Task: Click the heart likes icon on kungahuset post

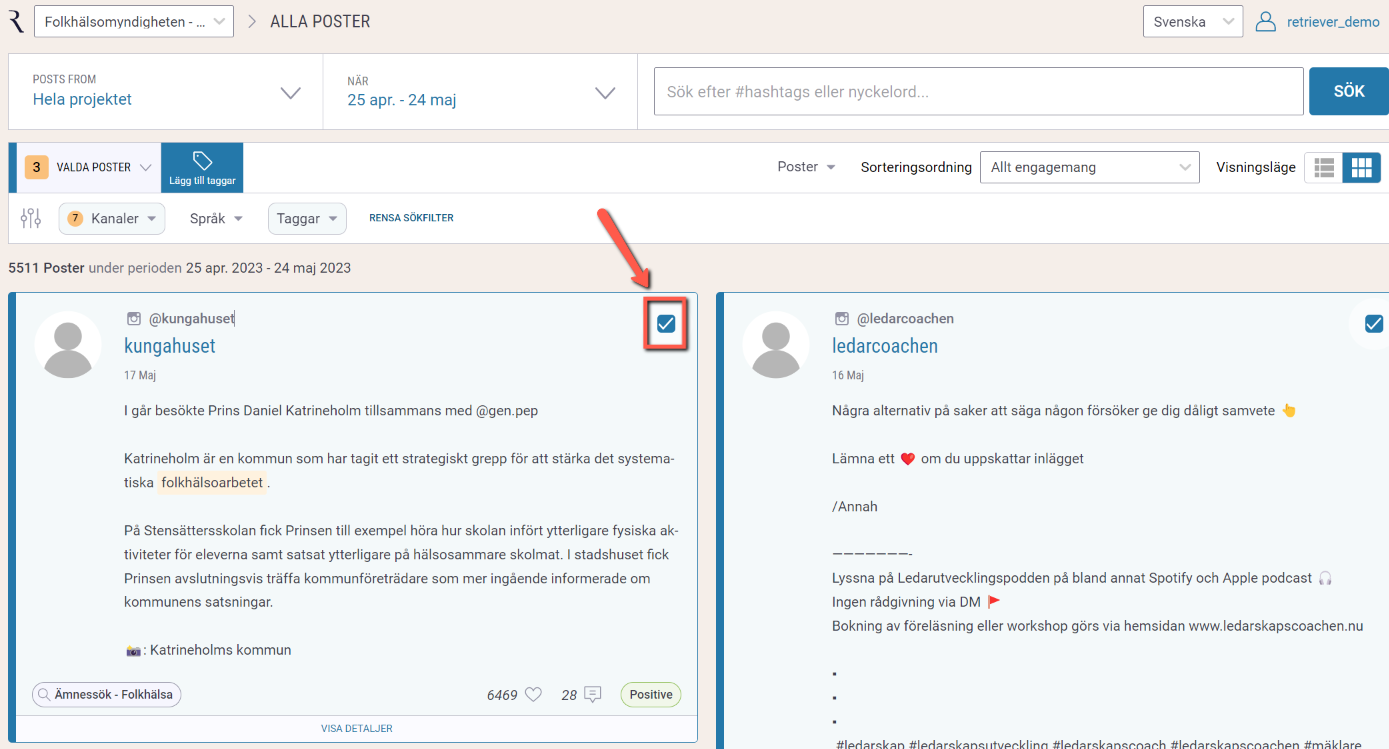Action: click(533, 694)
